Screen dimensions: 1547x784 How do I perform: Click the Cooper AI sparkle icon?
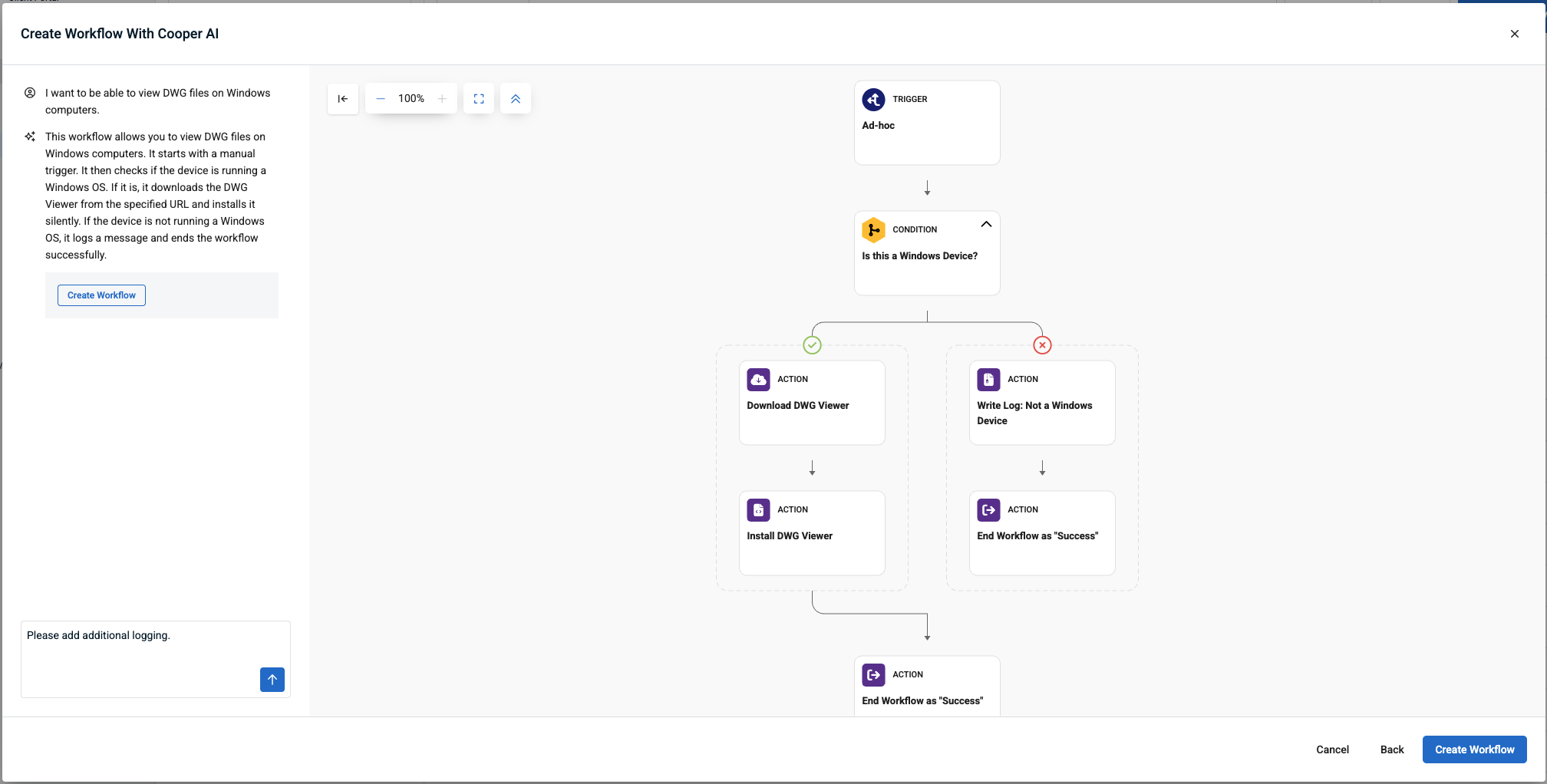tap(30, 137)
